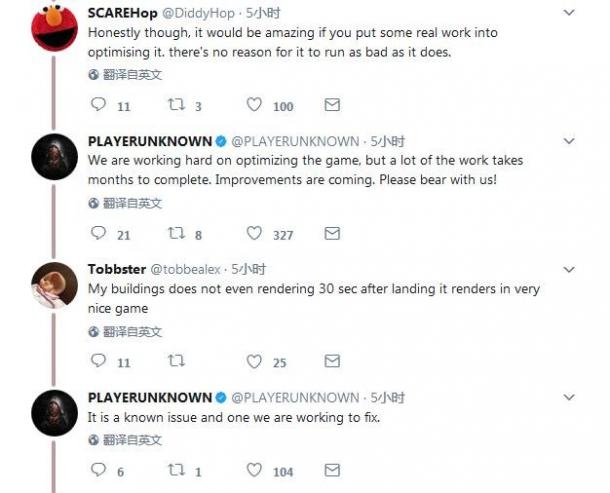Open @DiddyHop profile handle

coord(198,13)
